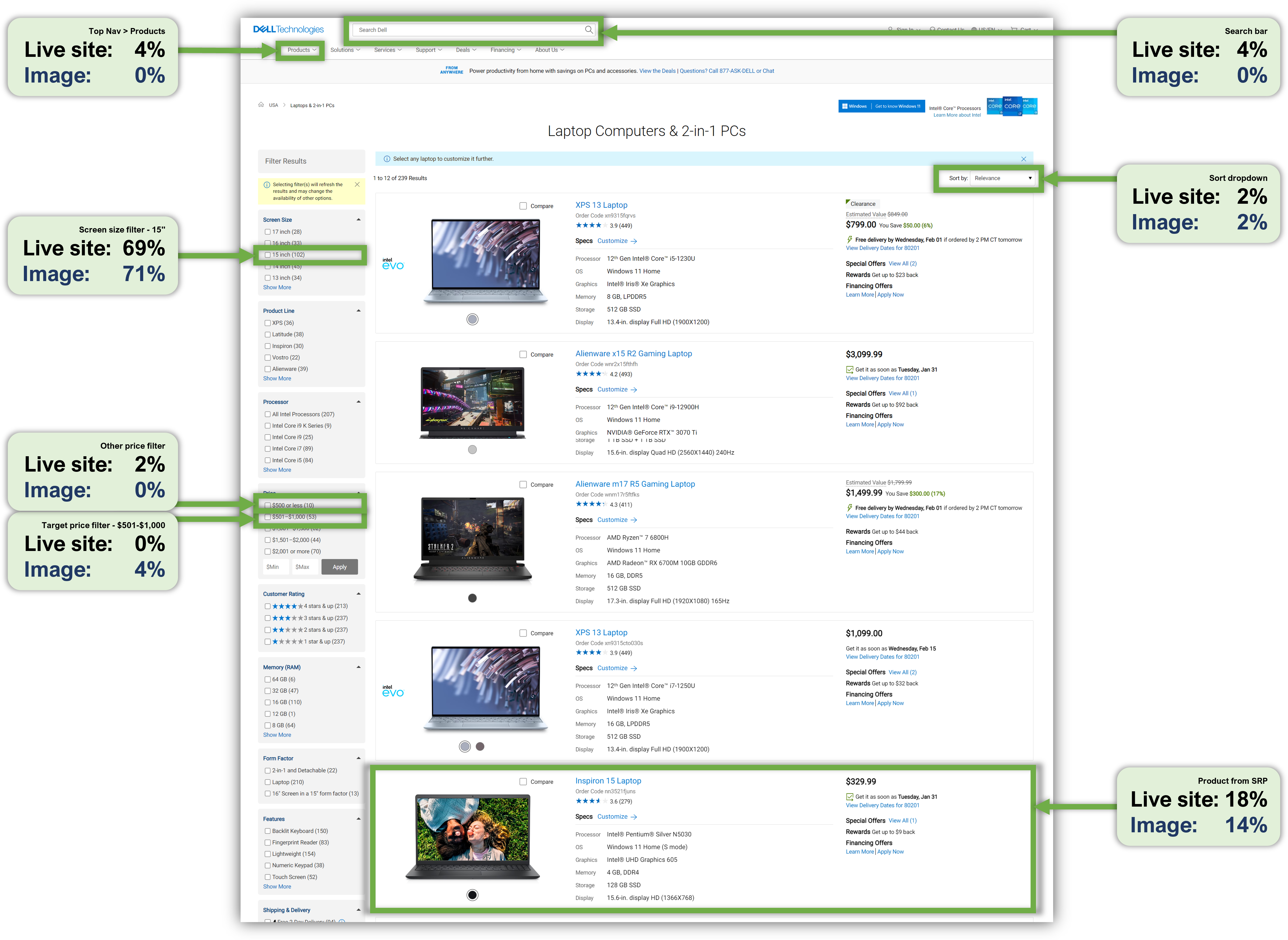
Task: Click the Windows 11 promo badge
Action: (x=881, y=106)
